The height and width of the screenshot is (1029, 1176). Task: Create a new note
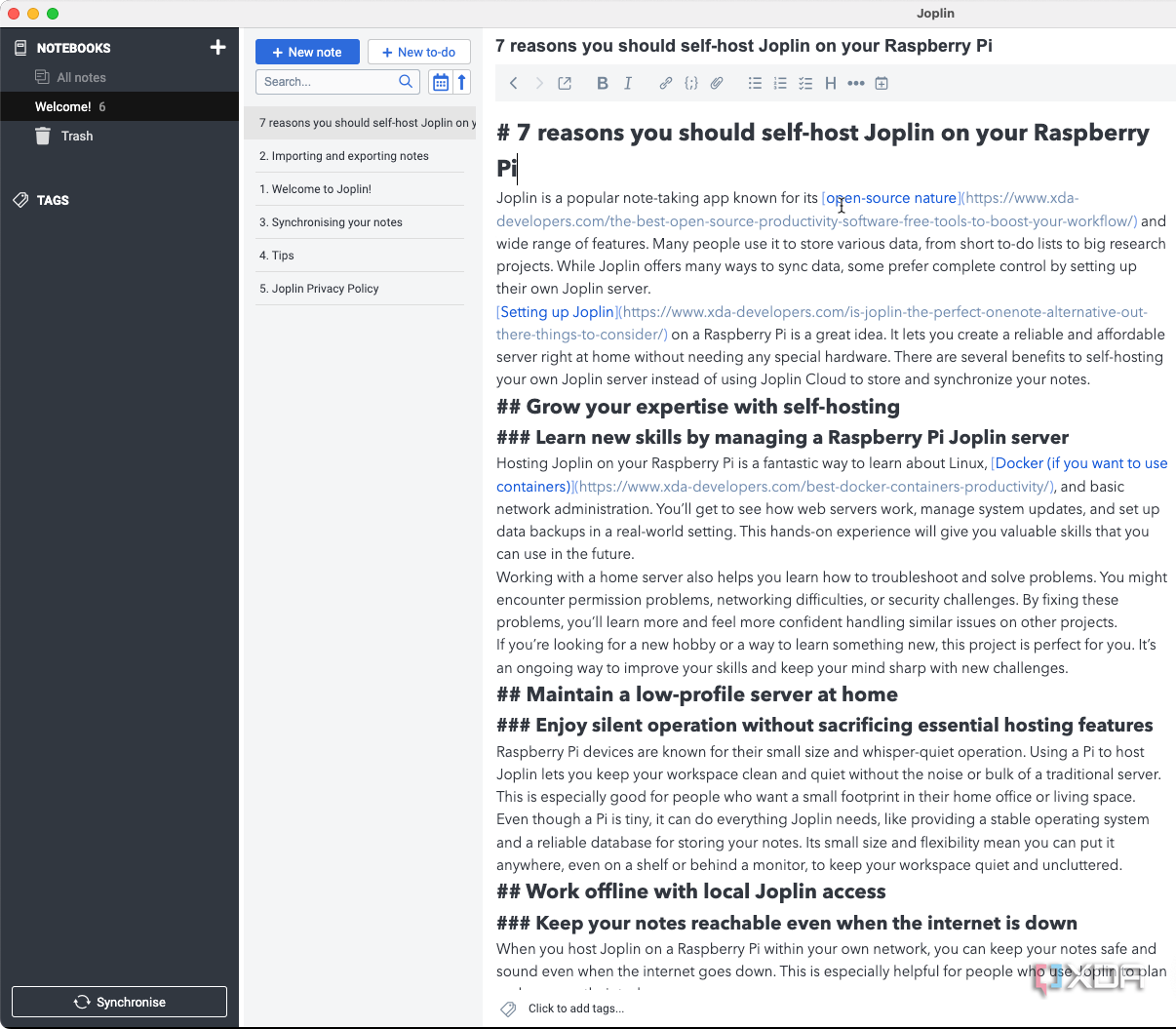[x=307, y=52]
